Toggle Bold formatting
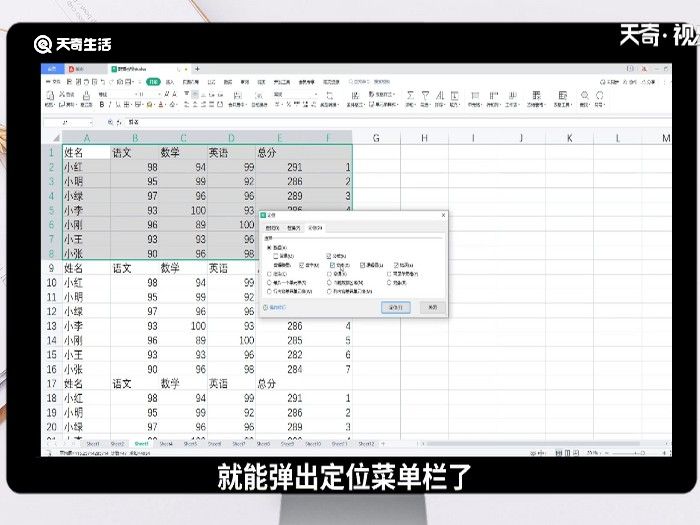 pos(102,104)
